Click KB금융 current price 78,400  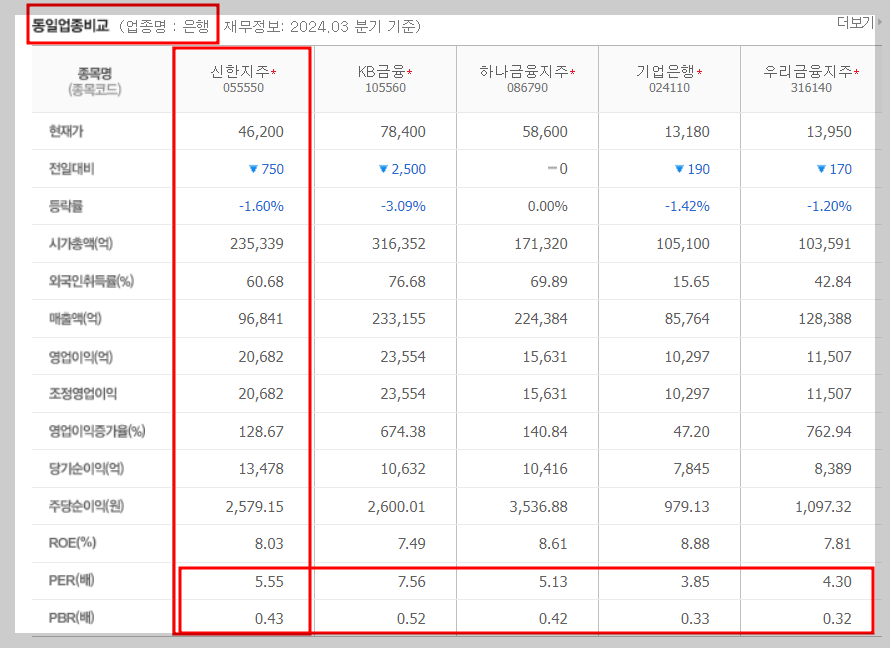[x=402, y=132]
